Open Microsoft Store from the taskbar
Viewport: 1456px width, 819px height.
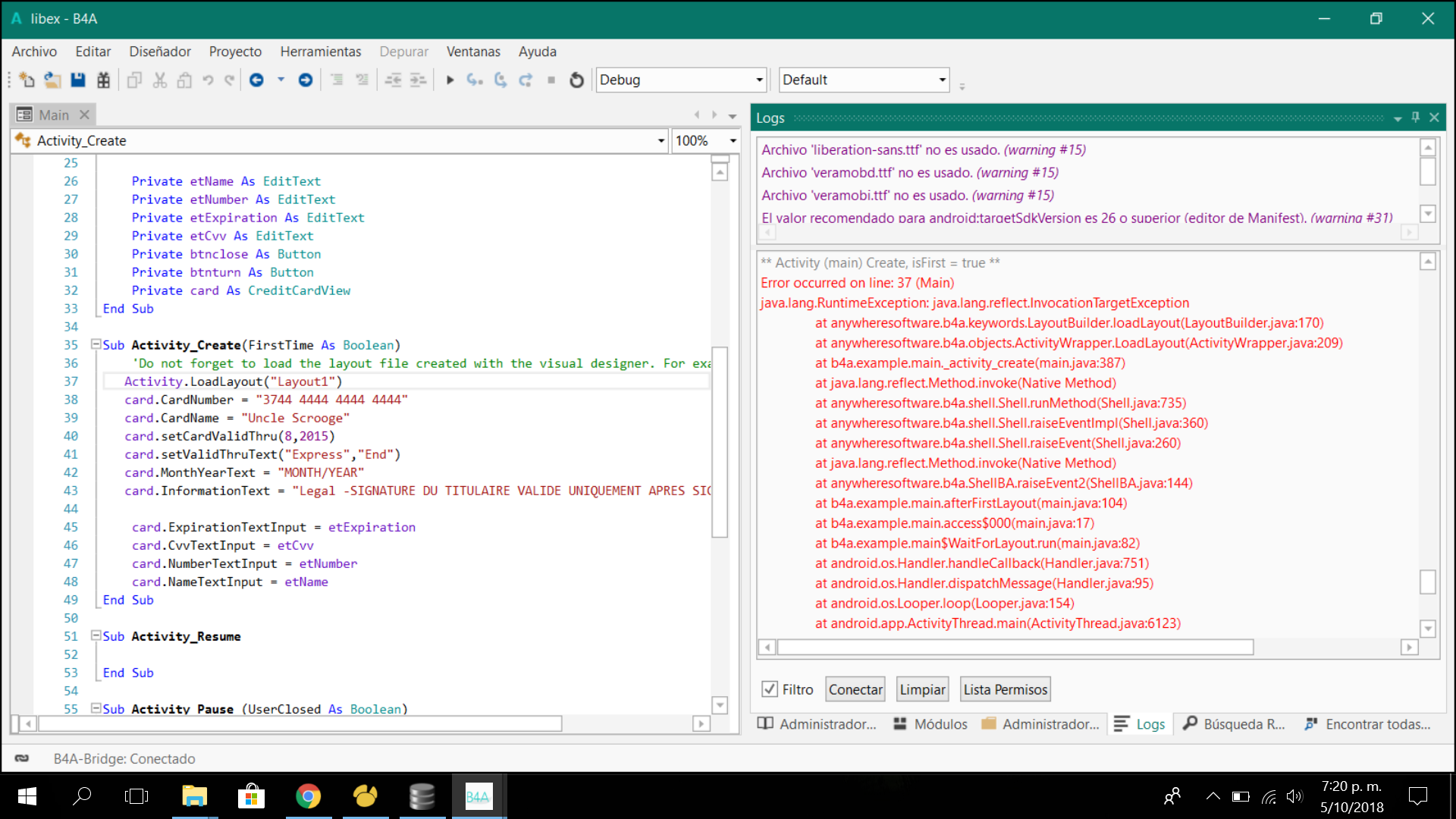(251, 796)
